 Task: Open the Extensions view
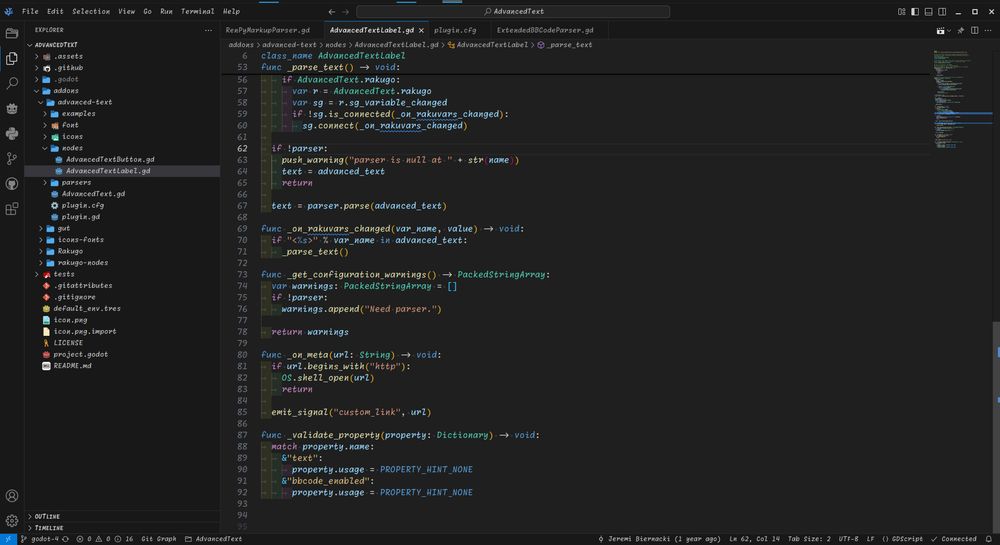pyautogui.click(x=11, y=208)
